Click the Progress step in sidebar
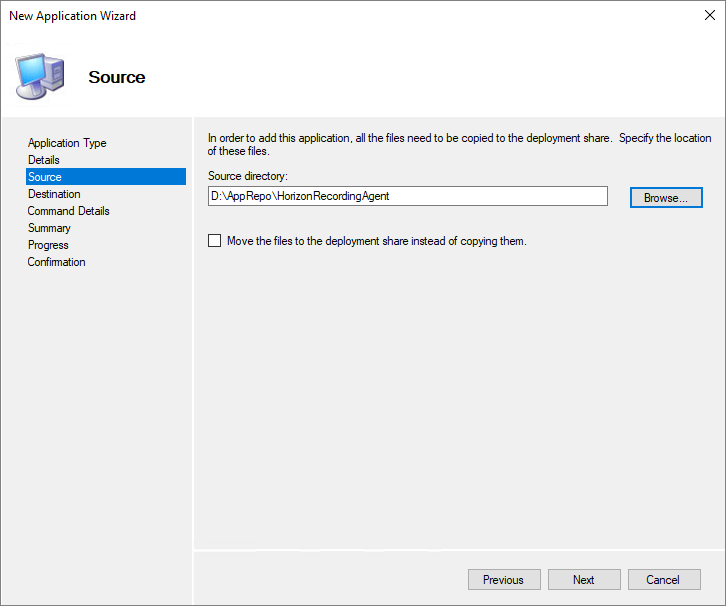The width and height of the screenshot is (726, 606). (48, 245)
